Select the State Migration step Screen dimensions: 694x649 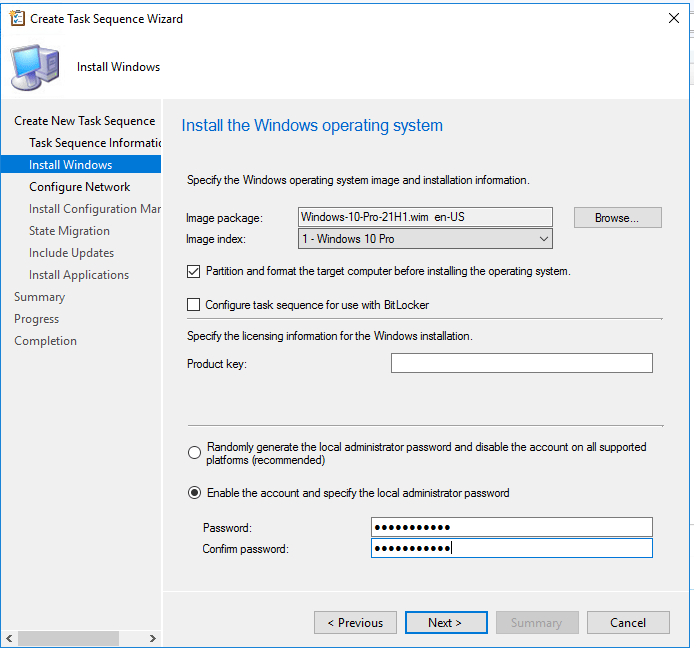point(69,231)
